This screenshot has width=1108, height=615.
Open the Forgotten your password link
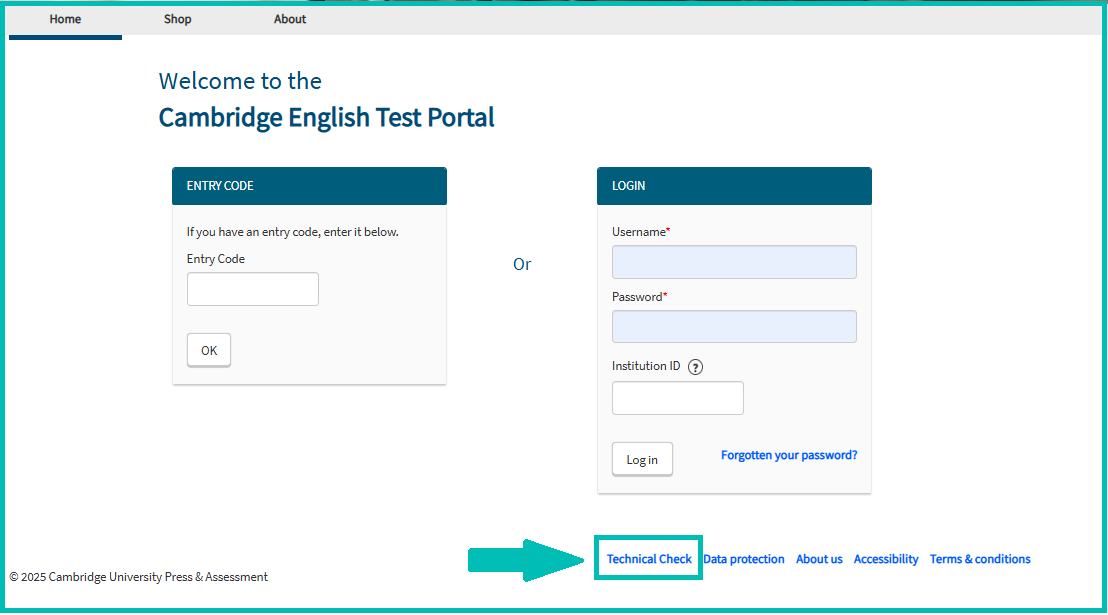[789, 455]
